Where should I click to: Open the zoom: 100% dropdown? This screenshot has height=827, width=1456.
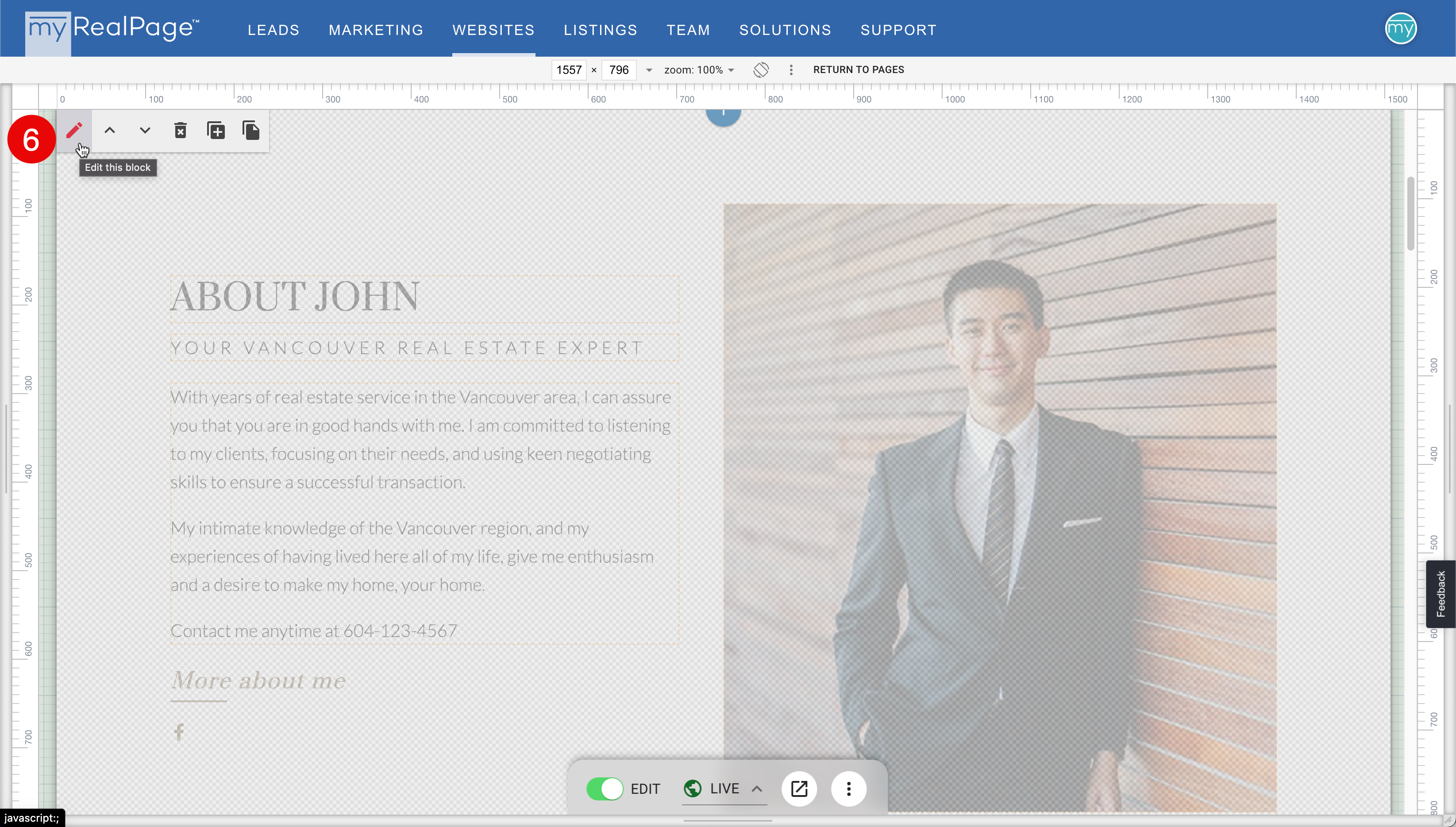pyautogui.click(x=699, y=70)
